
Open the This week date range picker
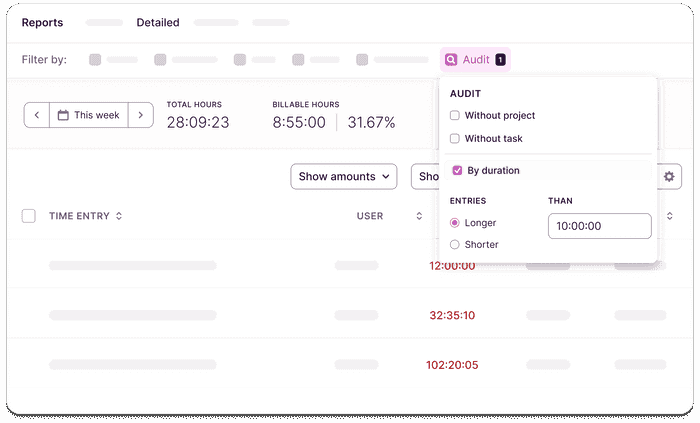tap(89, 115)
